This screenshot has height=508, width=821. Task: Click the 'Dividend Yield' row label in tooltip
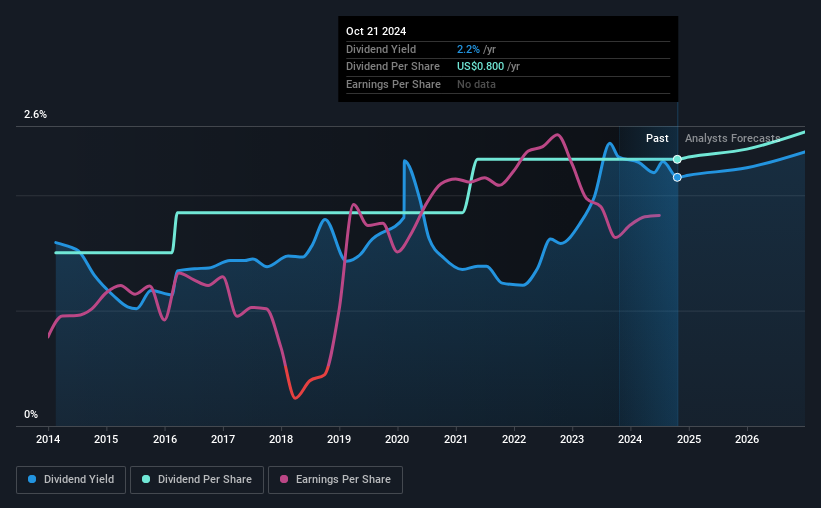pos(381,49)
